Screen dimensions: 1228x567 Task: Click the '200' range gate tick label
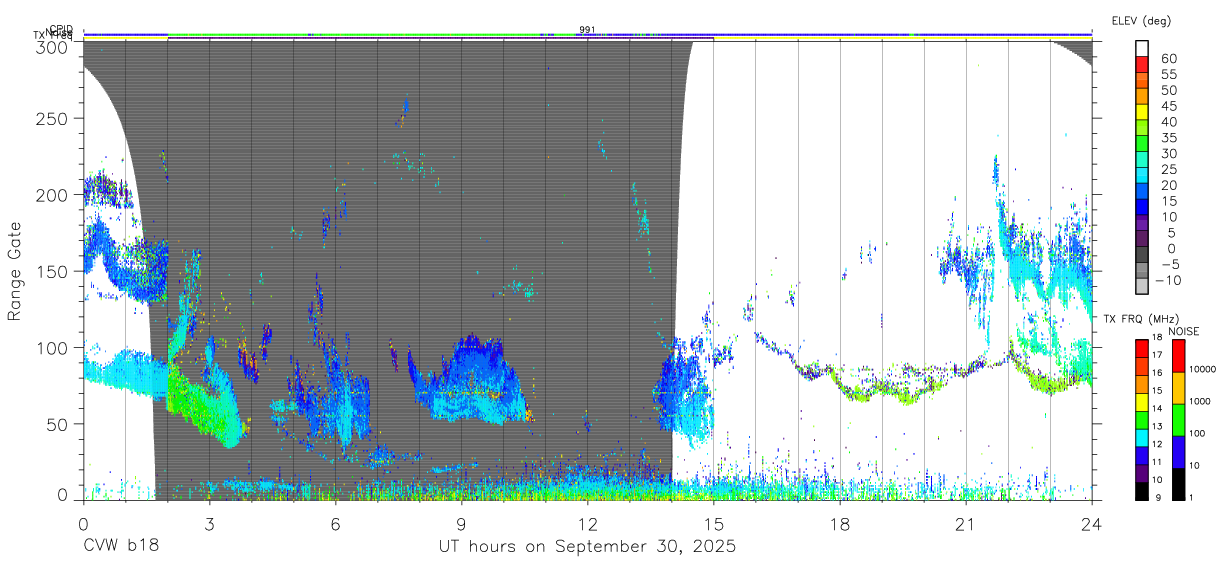53,195
